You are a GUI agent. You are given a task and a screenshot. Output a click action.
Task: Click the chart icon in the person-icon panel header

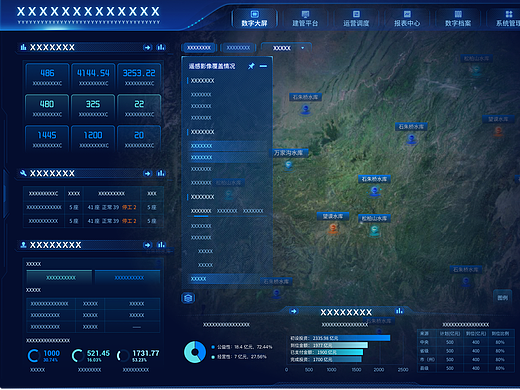(161, 245)
